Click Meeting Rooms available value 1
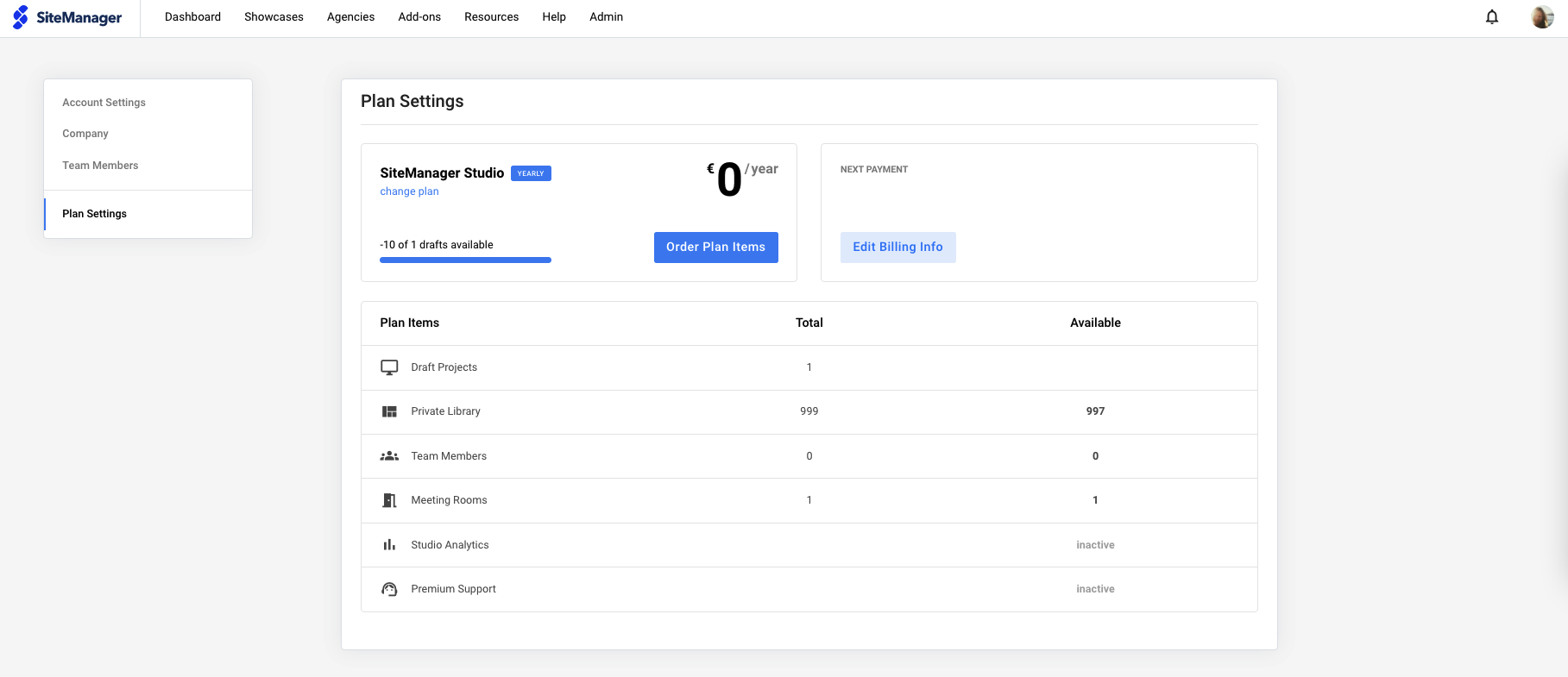The height and width of the screenshot is (677, 1568). 1095,500
